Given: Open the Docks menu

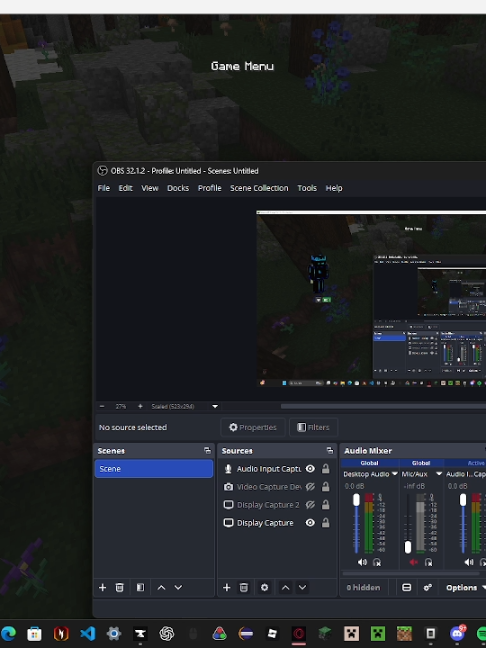Looking at the screenshot, I should tap(178, 188).
